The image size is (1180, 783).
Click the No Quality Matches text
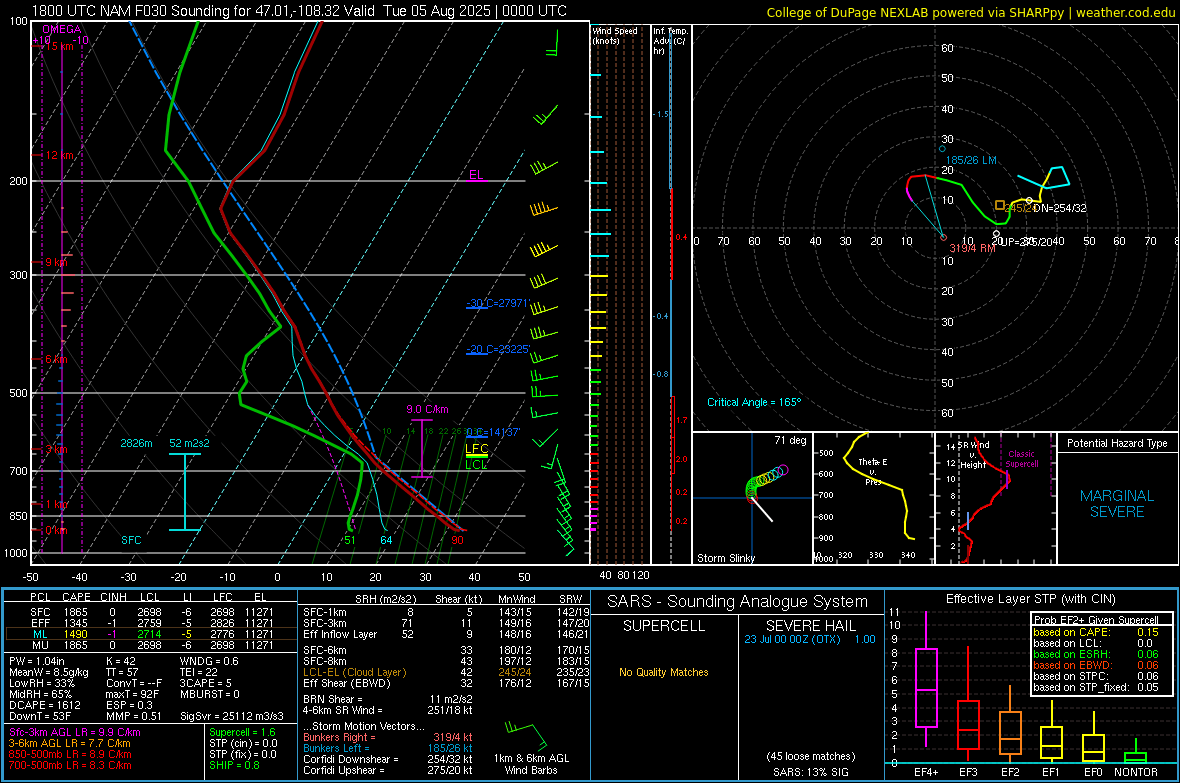pyautogui.click(x=664, y=672)
